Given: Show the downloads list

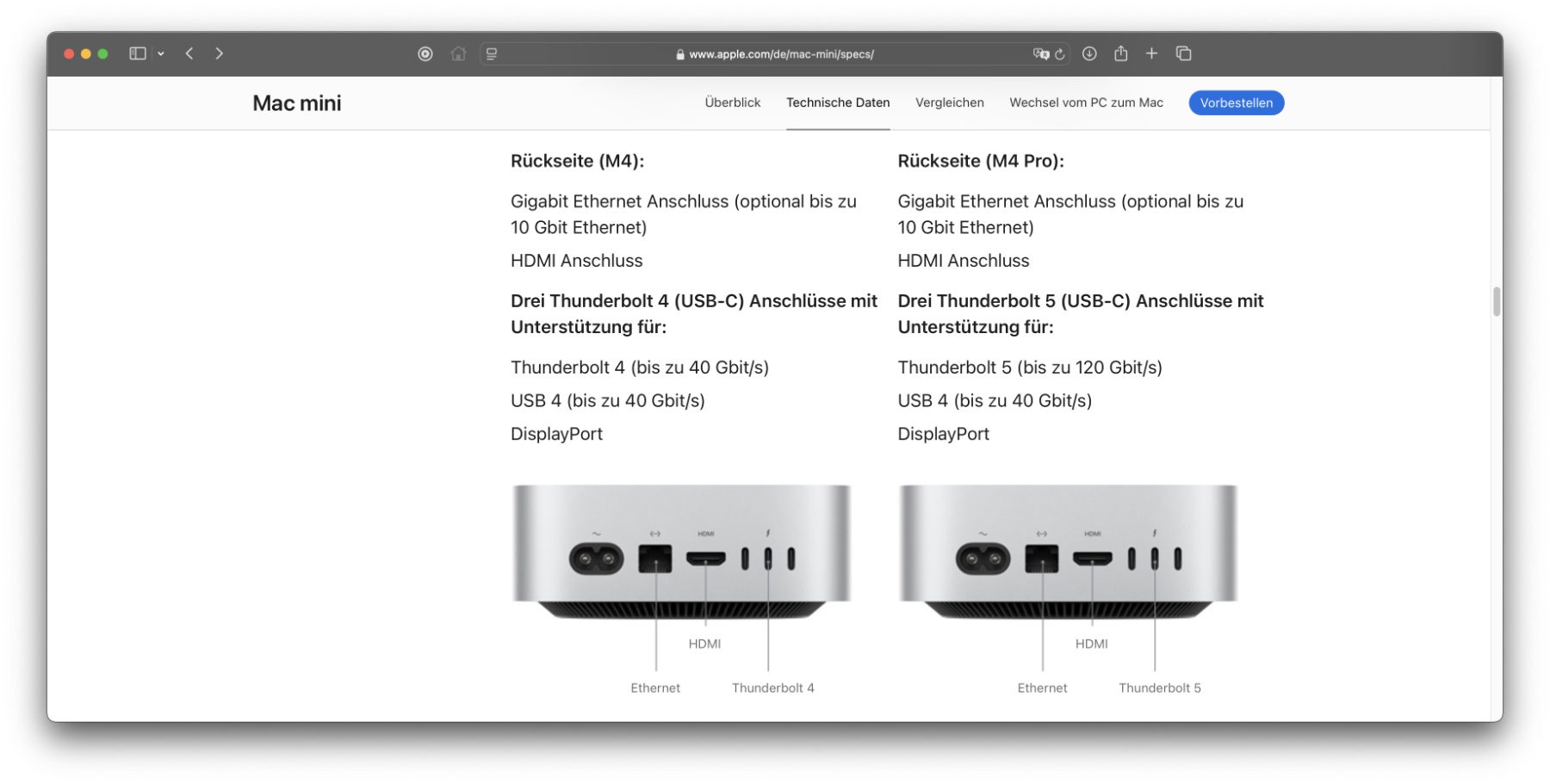Looking at the screenshot, I should coord(1089,53).
